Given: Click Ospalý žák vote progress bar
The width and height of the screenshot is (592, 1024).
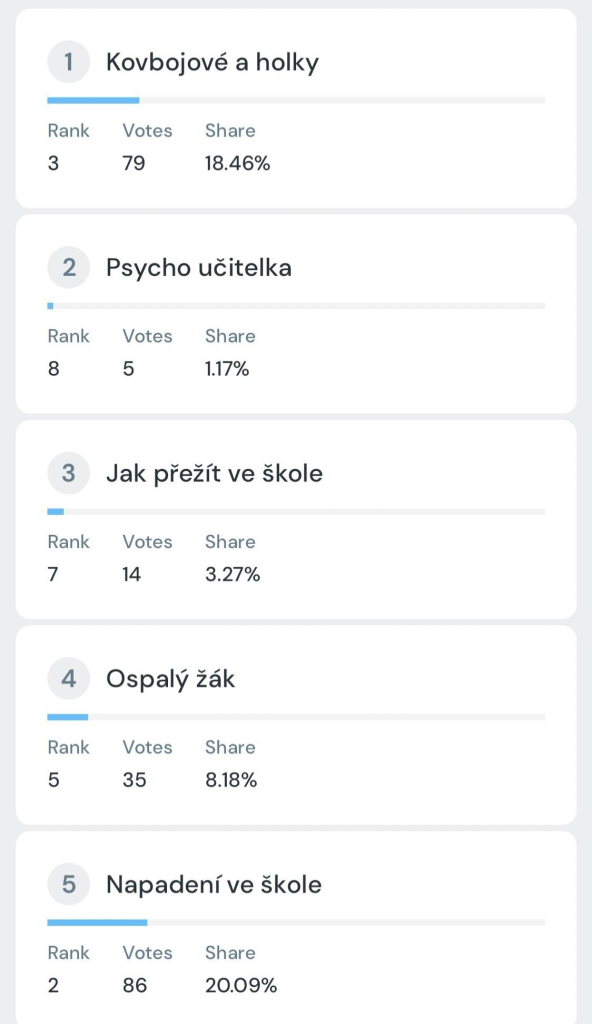Looking at the screenshot, I should point(296,717).
